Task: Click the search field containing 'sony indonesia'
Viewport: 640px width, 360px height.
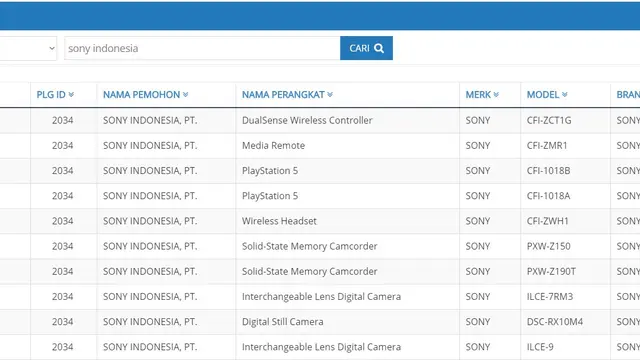Action: [x=202, y=48]
